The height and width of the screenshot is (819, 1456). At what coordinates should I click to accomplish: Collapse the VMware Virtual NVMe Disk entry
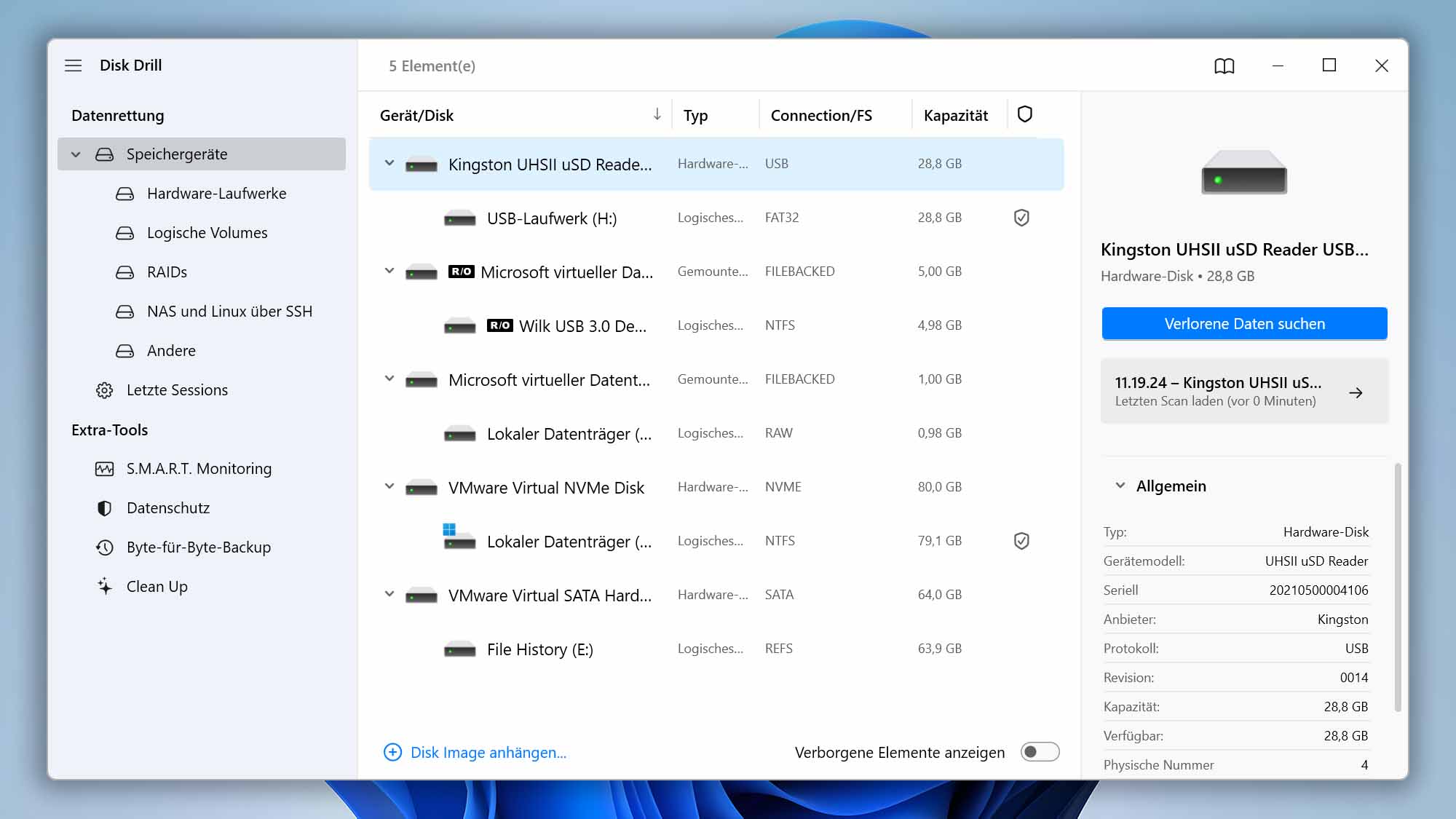coord(389,487)
